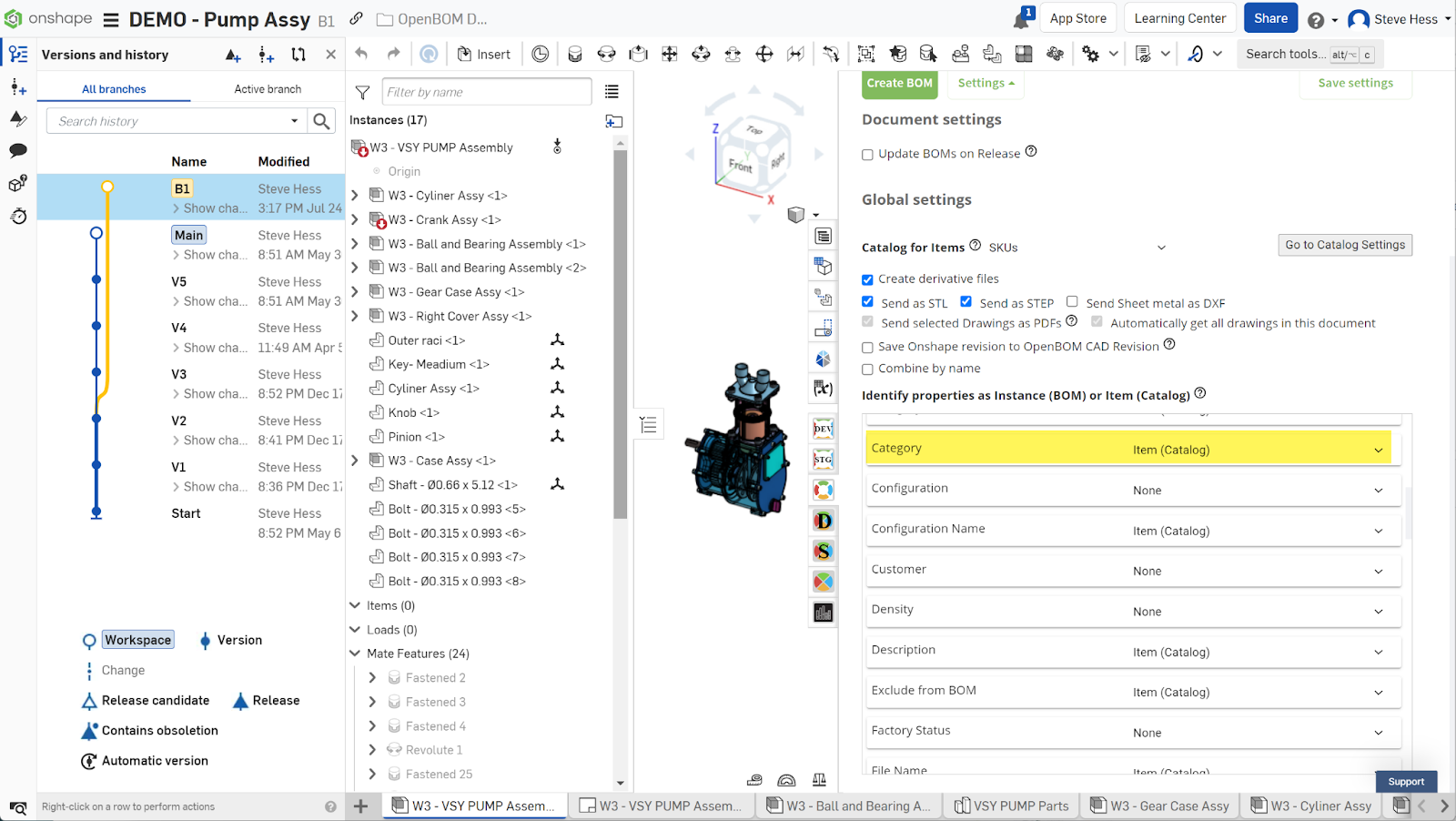1456x821 pixels.
Task: Open the notifications bell
Action: click(1022, 19)
